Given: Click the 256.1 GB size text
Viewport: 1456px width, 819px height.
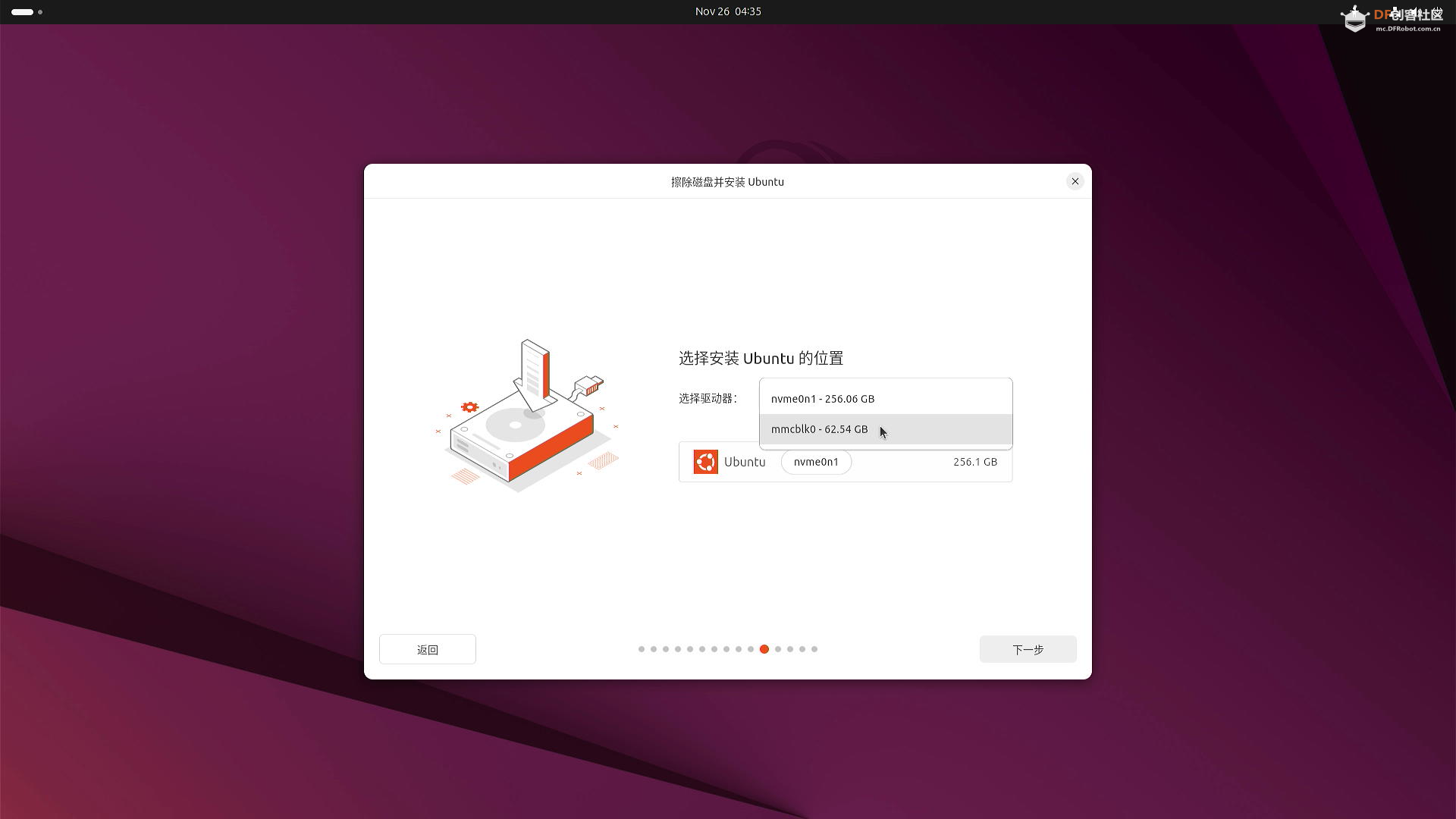Looking at the screenshot, I should [x=974, y=462].
